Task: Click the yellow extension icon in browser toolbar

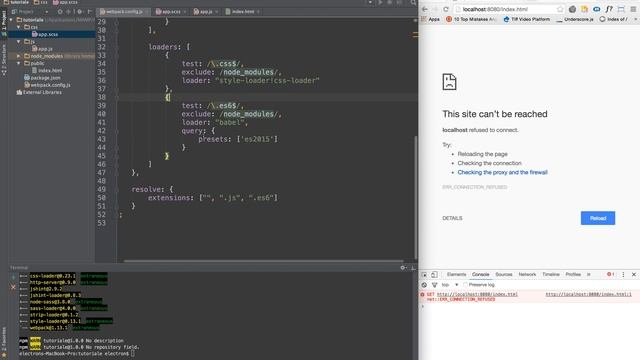Action: (584, 9)
